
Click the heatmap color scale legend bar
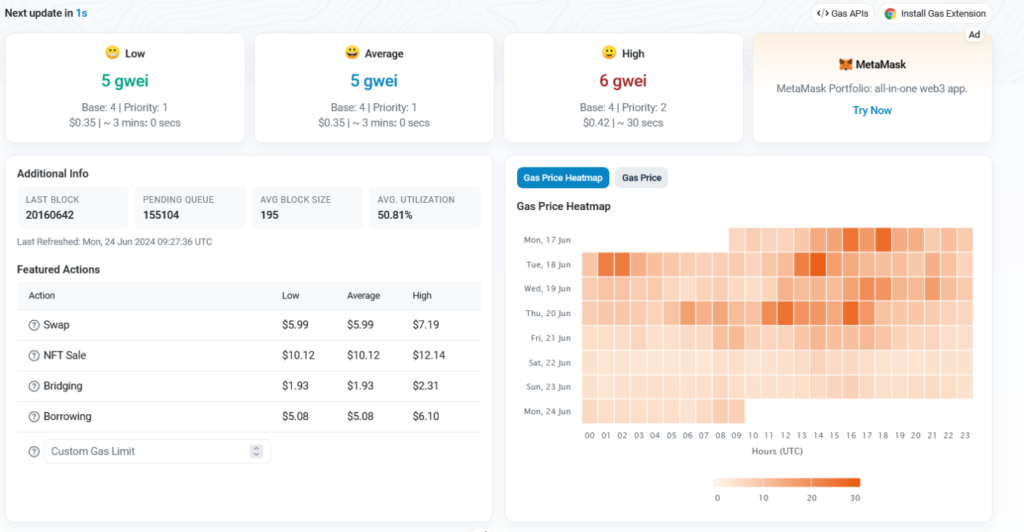tap(787, 482)
